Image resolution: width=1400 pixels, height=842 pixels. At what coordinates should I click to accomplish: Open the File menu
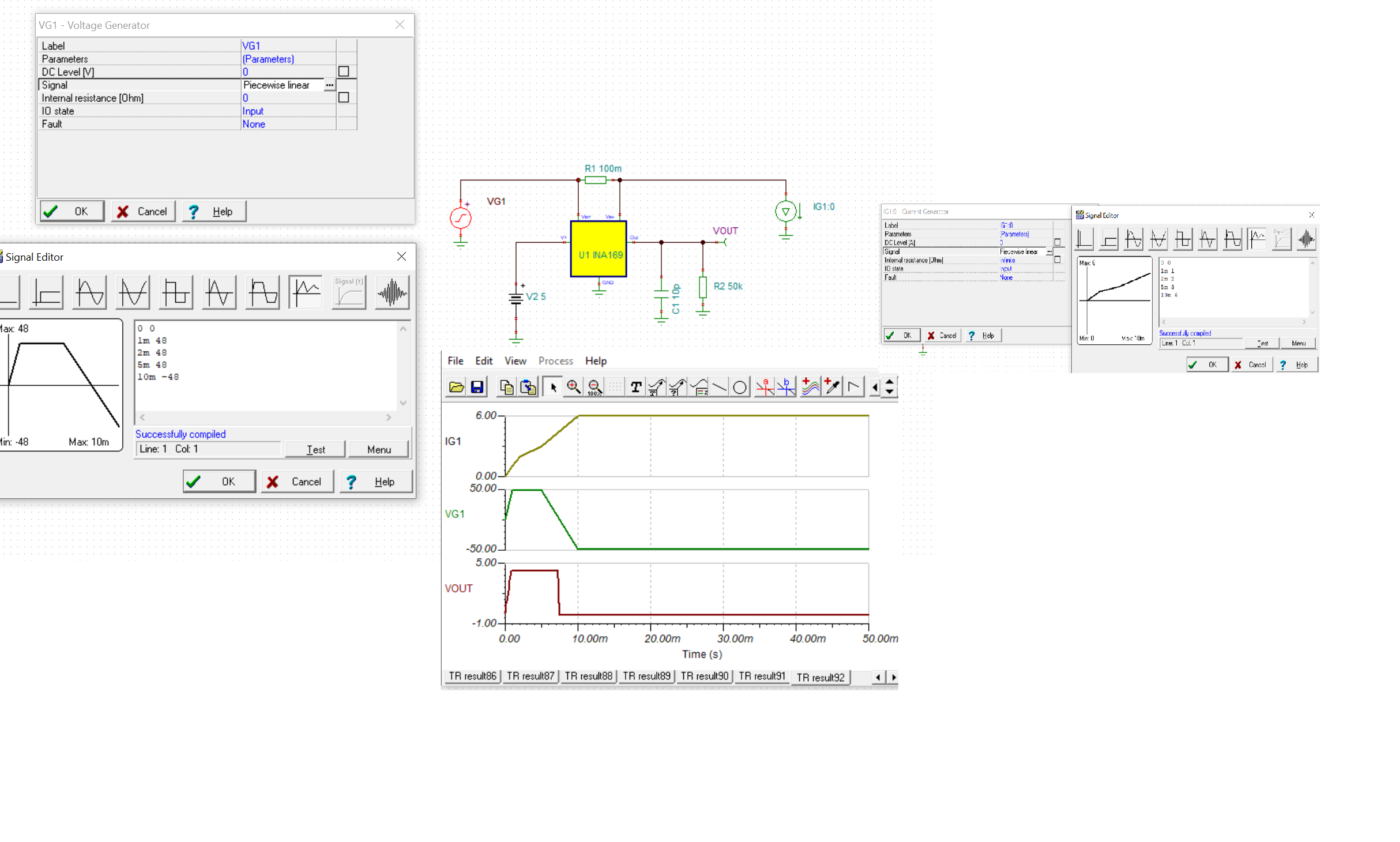[x=456, y=361]
